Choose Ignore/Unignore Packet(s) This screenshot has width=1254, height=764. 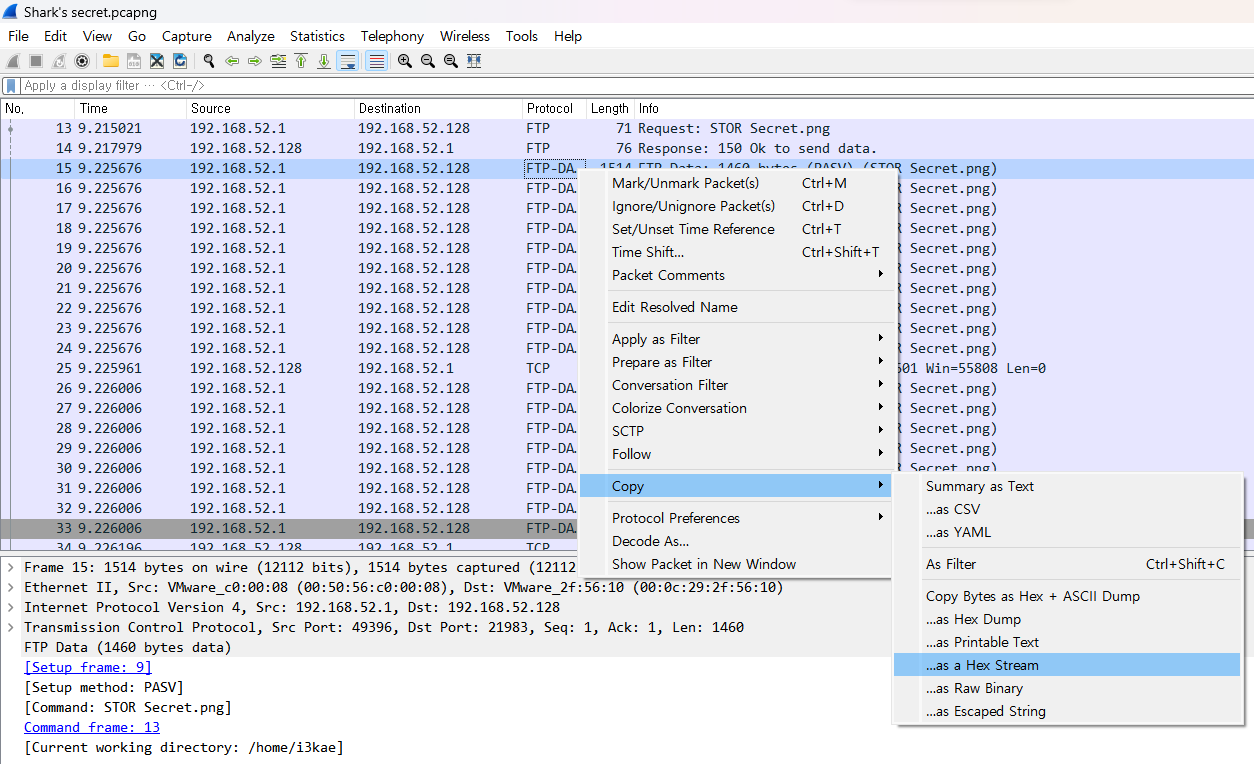(738, 206)
